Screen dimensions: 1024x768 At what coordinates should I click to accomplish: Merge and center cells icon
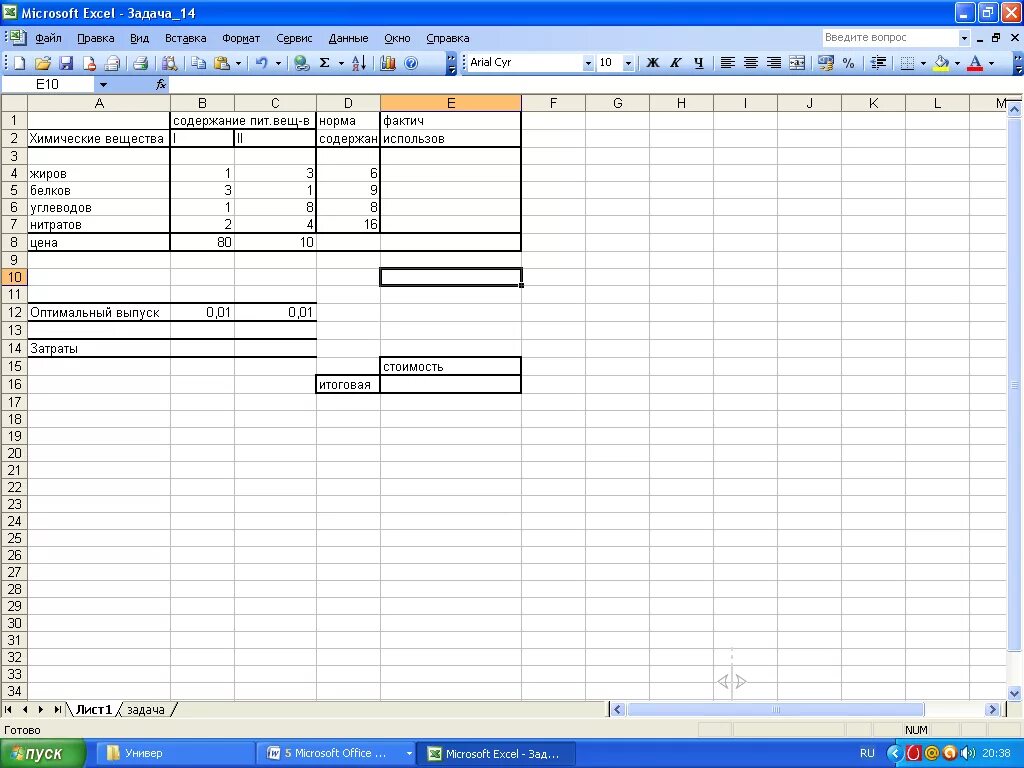(x=797, y=63)
